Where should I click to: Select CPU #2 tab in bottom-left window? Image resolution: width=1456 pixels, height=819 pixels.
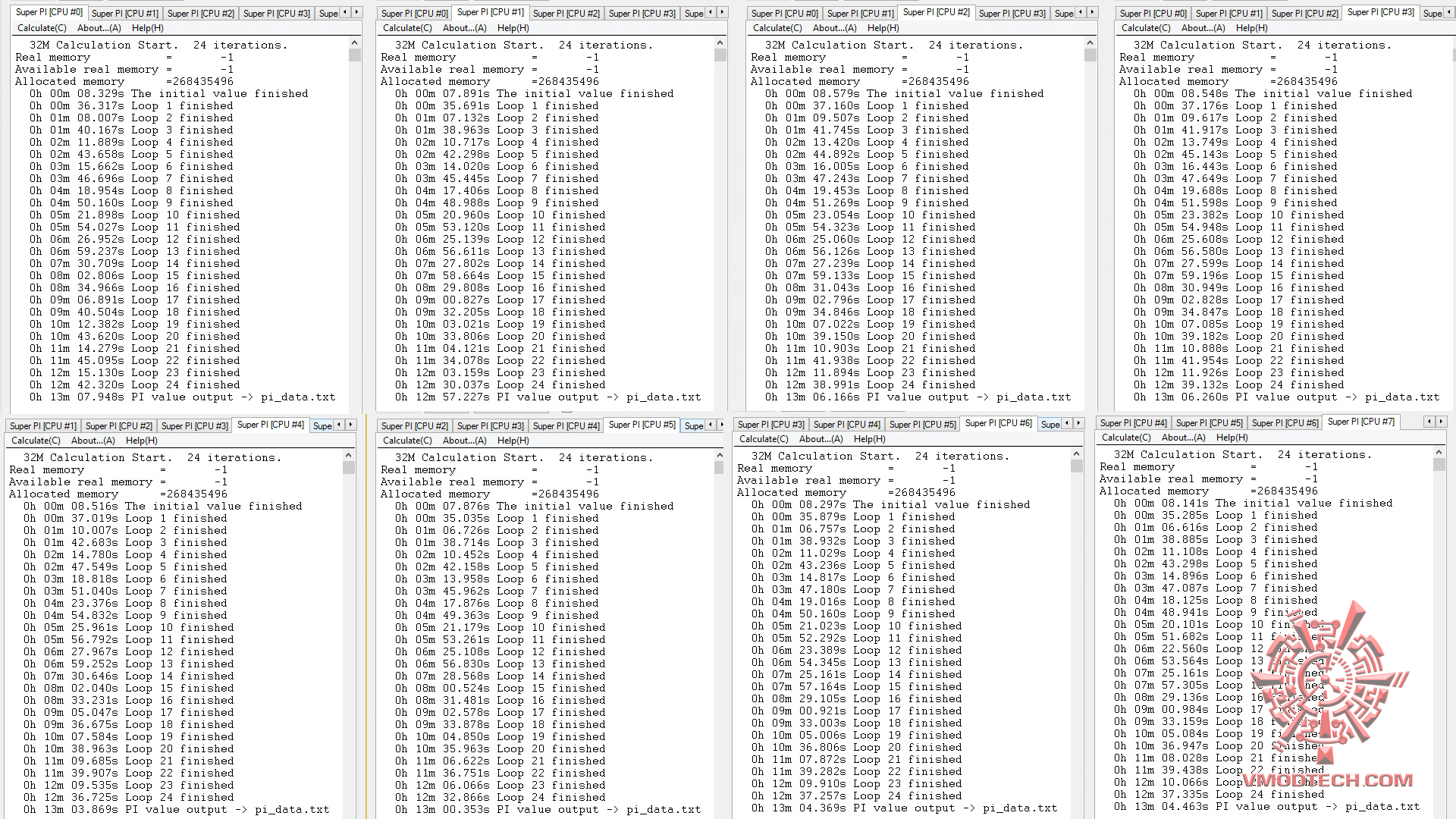click(118, 425)
